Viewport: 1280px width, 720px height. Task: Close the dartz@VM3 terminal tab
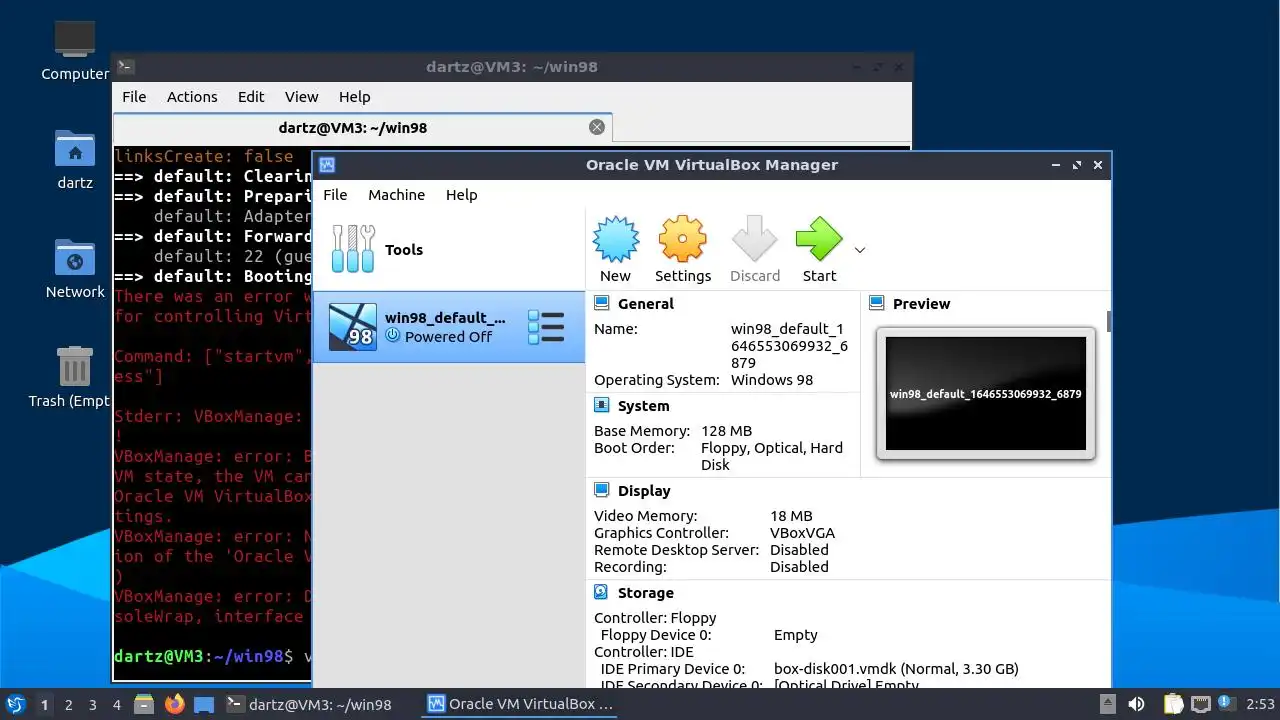pyautogui.click(x=597, y=127)
